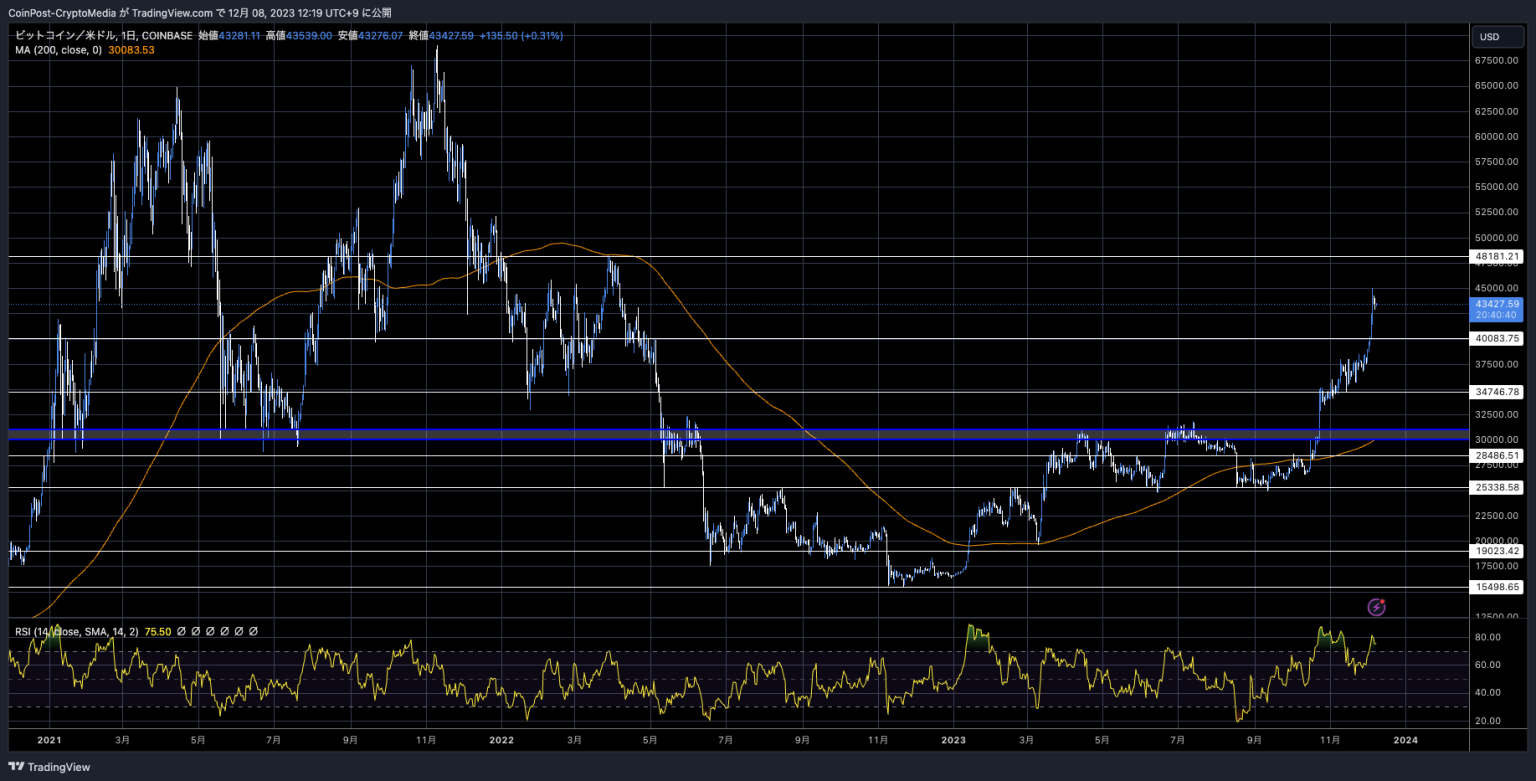This screenshot has width=1536, height=781.
Task: Click the 2023 label on time axis
Action: click(953, 740)
